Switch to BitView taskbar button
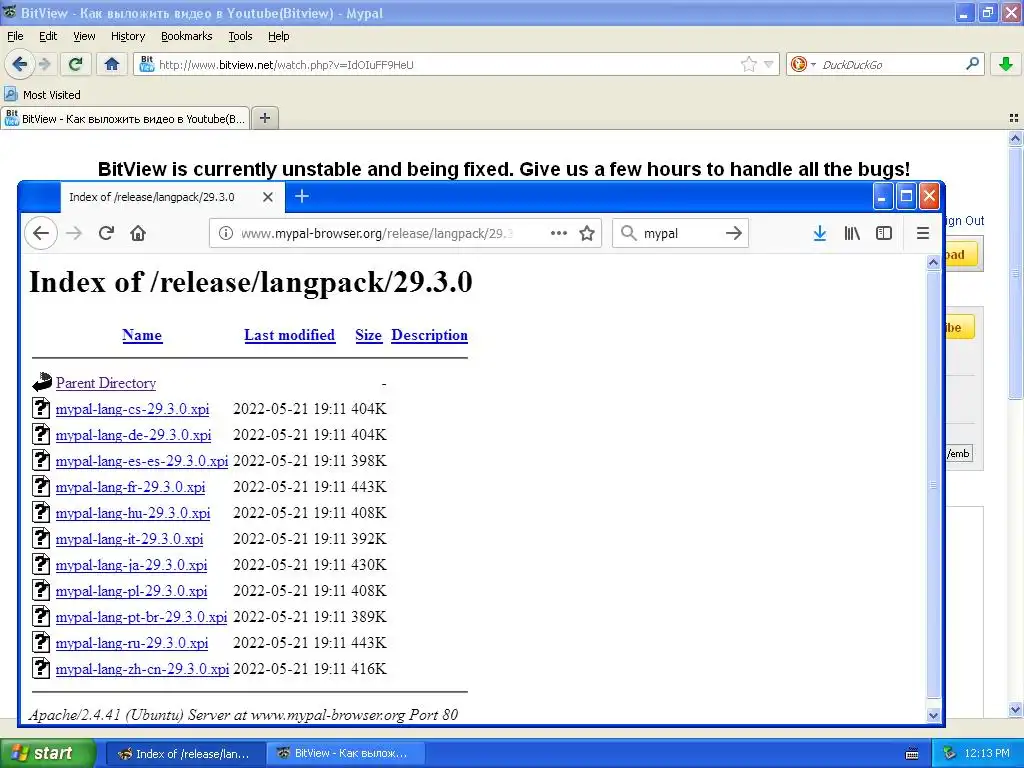This screenshot has width=1024, height=768. 346,754
